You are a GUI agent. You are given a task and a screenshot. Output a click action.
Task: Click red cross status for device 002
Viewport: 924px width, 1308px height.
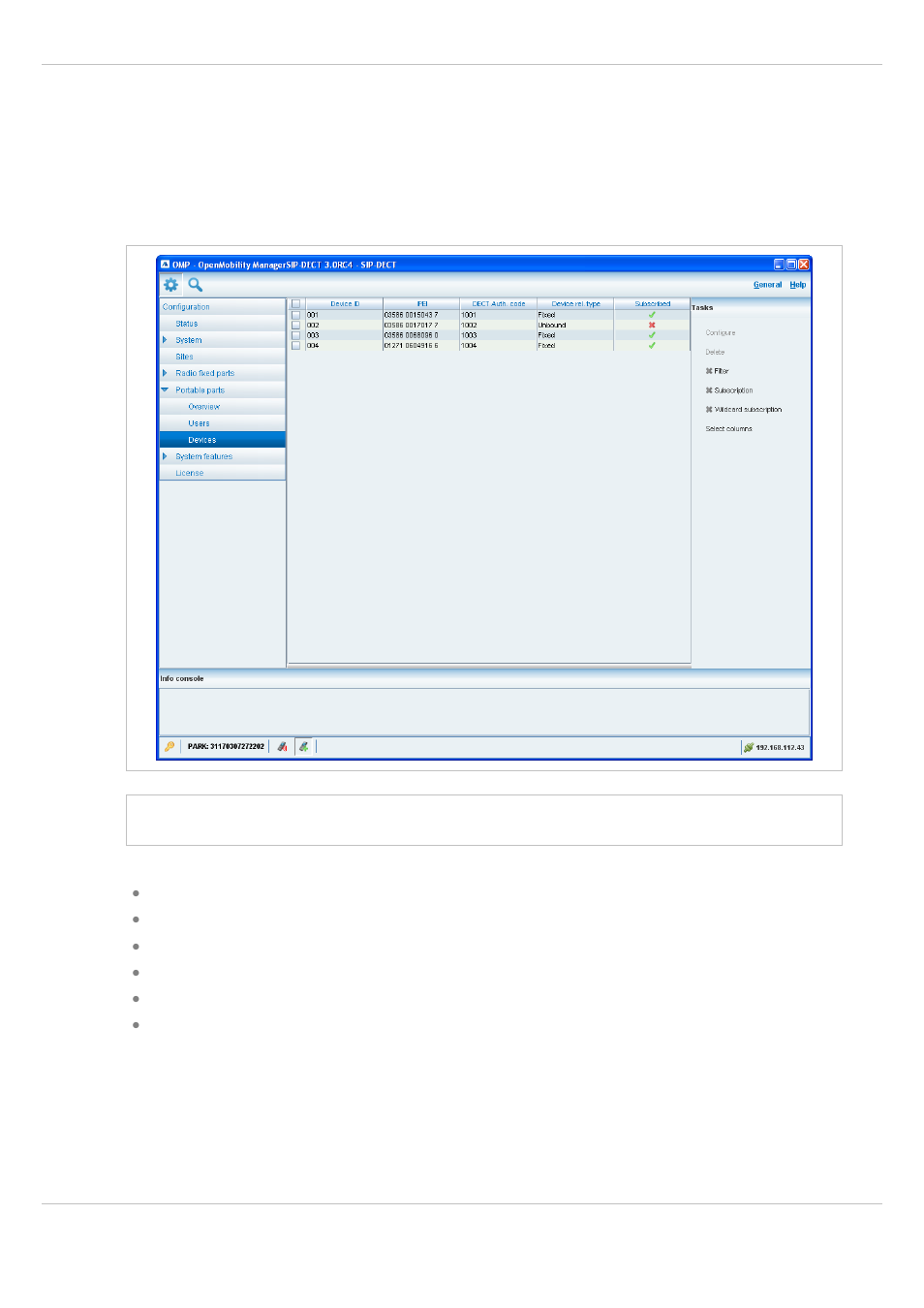click(x=652, y=325)
